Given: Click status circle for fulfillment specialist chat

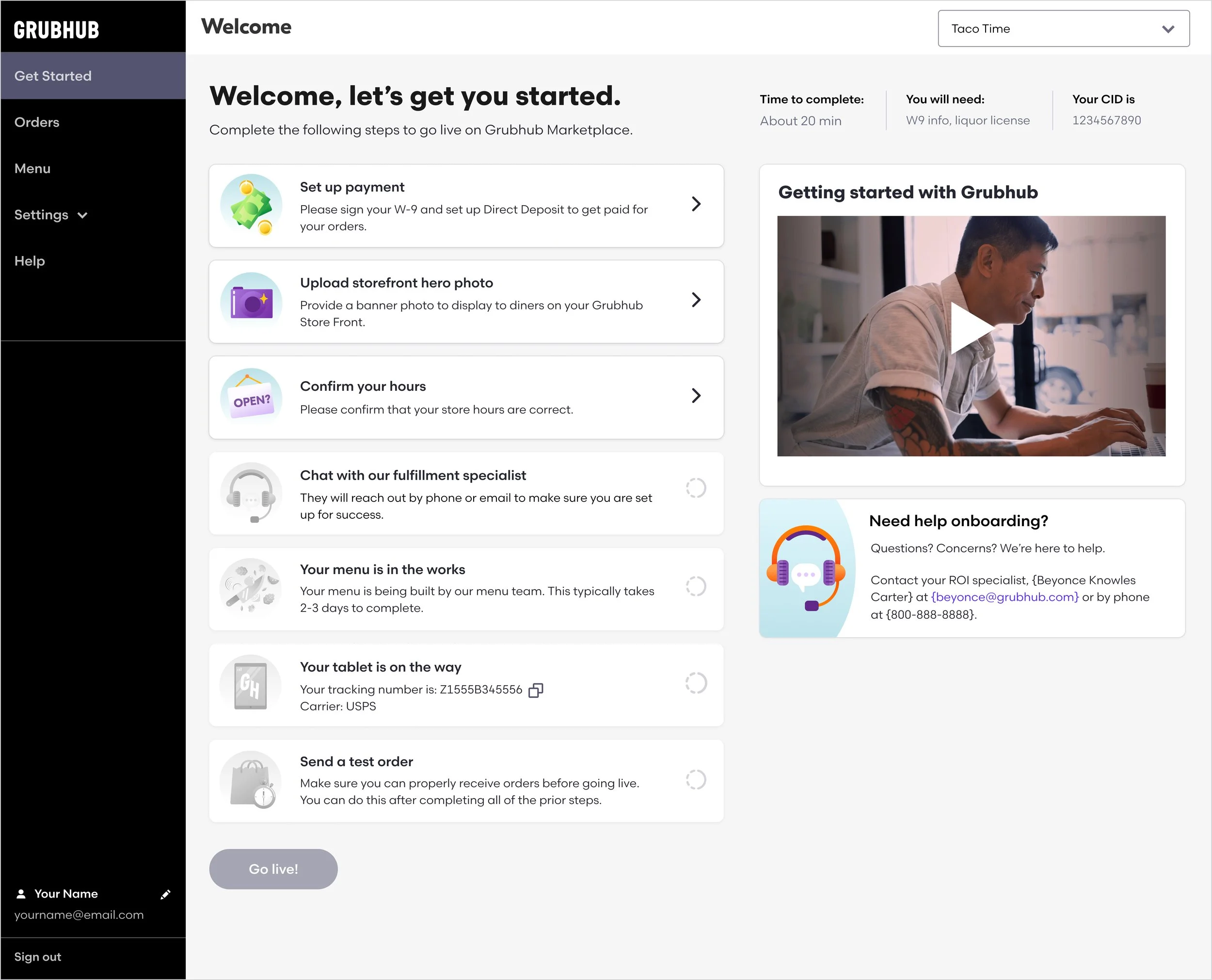Looking at the screenshot, I should [x=696, y=488].
